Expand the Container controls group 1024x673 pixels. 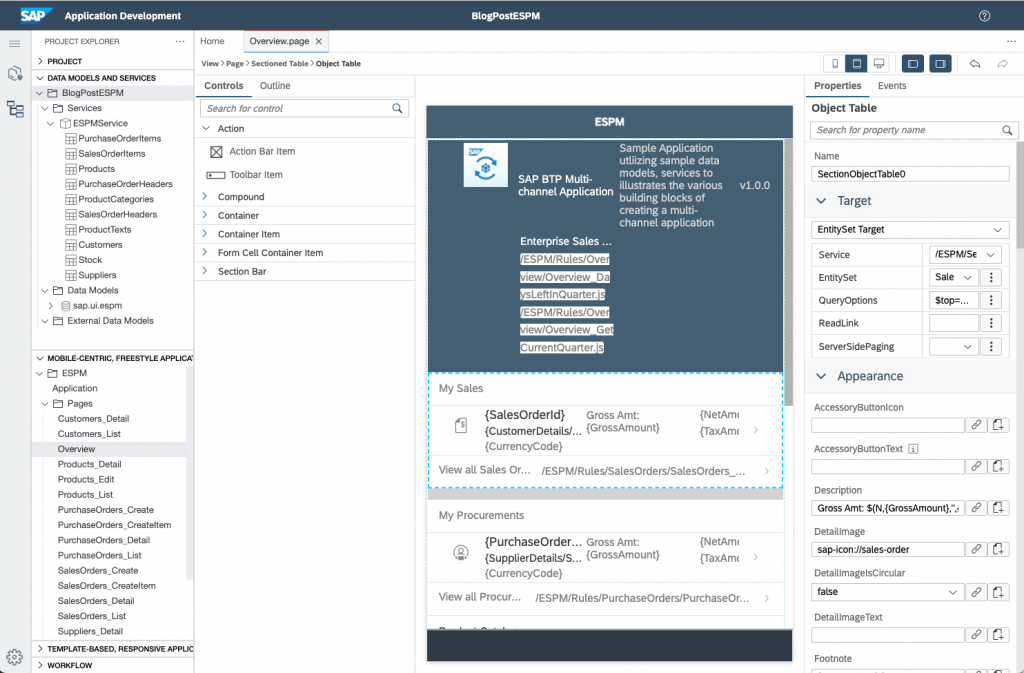205,215
